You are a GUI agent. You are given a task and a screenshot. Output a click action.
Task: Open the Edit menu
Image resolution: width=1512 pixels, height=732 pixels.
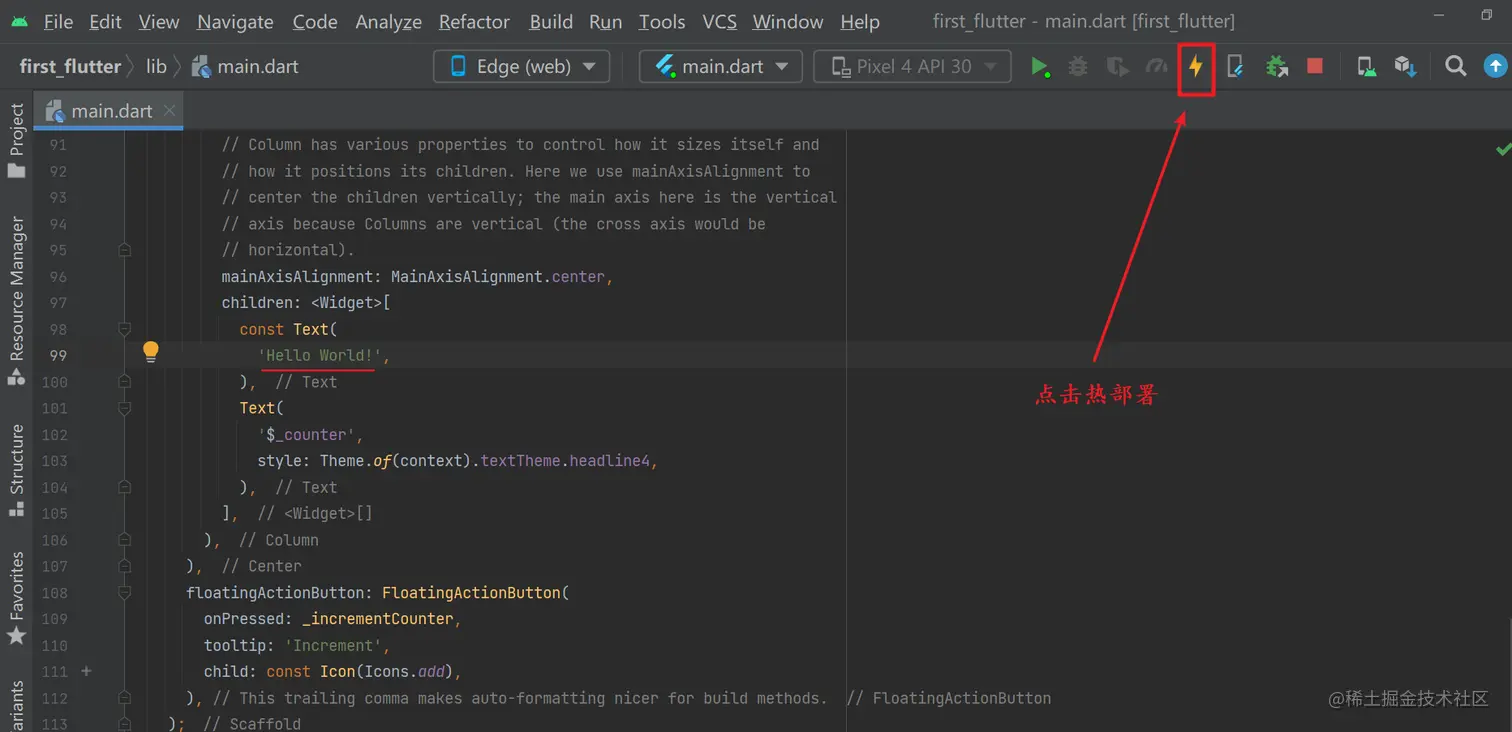pyautogui.click(x=105, y=21)
